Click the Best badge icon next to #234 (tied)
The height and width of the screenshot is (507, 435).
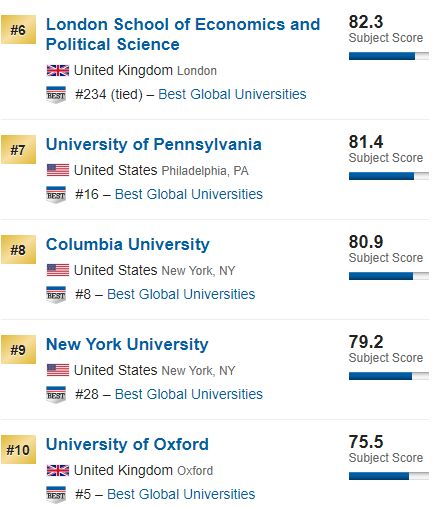click(x=56, y=95)
